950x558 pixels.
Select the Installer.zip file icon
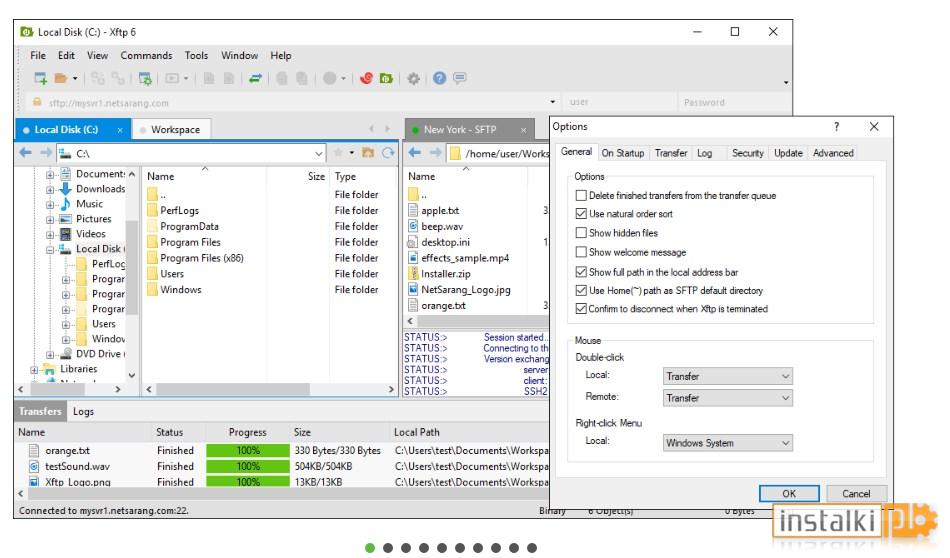413,274
